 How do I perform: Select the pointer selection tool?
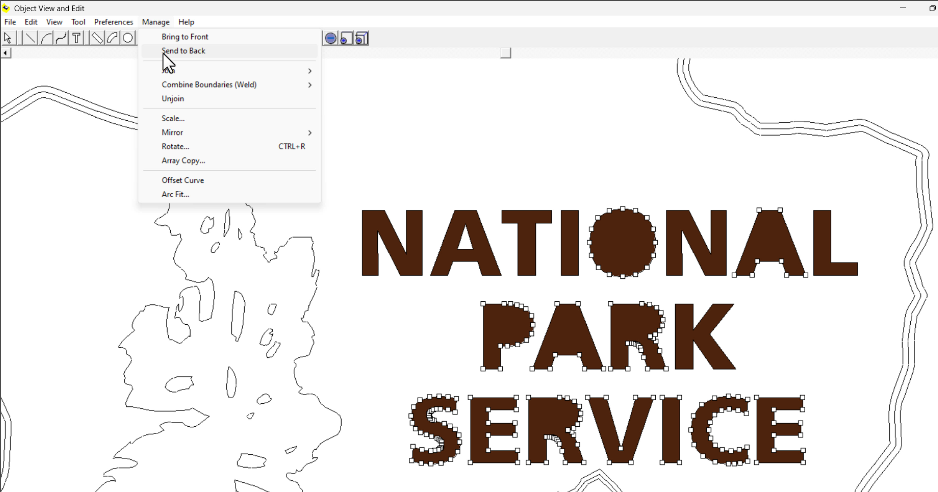(8, 38)
